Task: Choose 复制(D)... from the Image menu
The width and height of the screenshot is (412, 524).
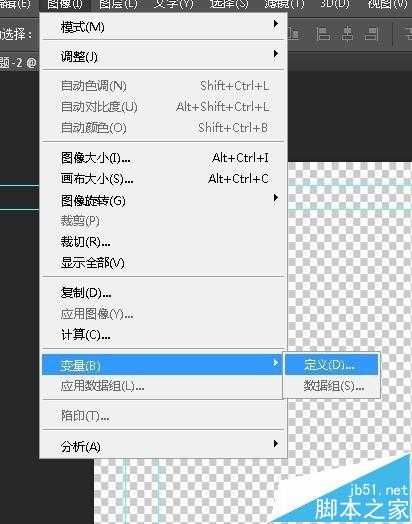Action: (163, 293)
